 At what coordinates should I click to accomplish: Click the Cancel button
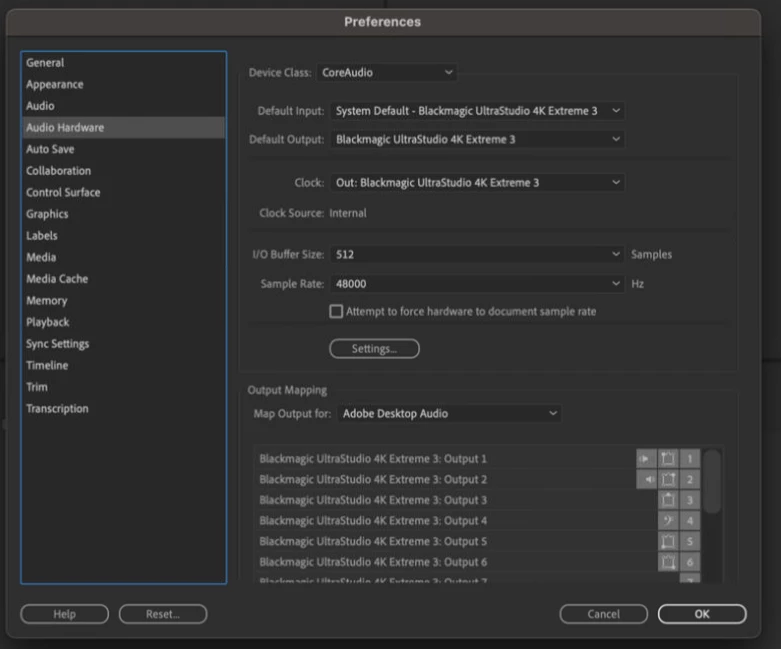[x=604, y=614]
